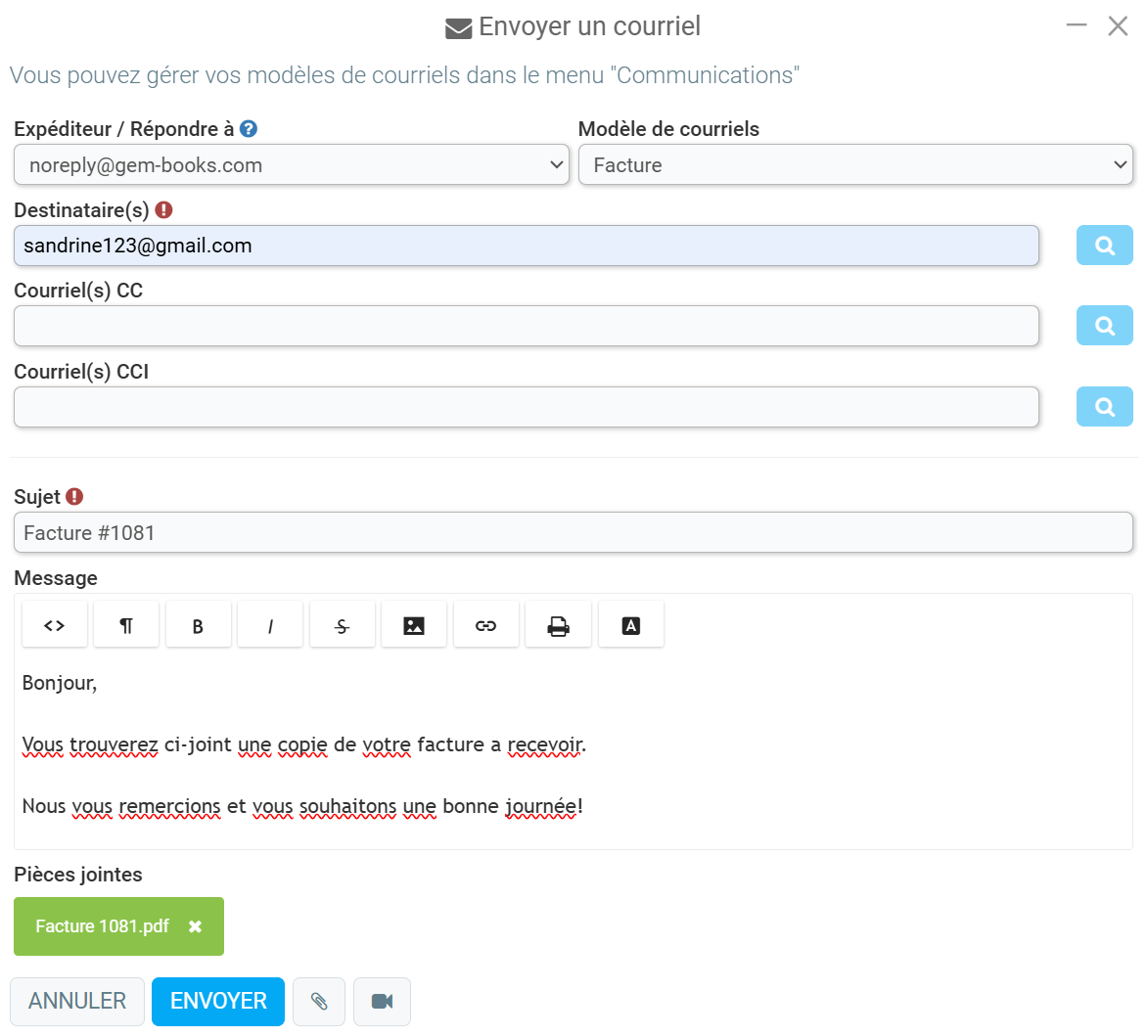The height and width of the screenshot is (1036, 1148).
Task: Search contacts for Courriel(s) CCI field
Action: (x=1104, y=407)
